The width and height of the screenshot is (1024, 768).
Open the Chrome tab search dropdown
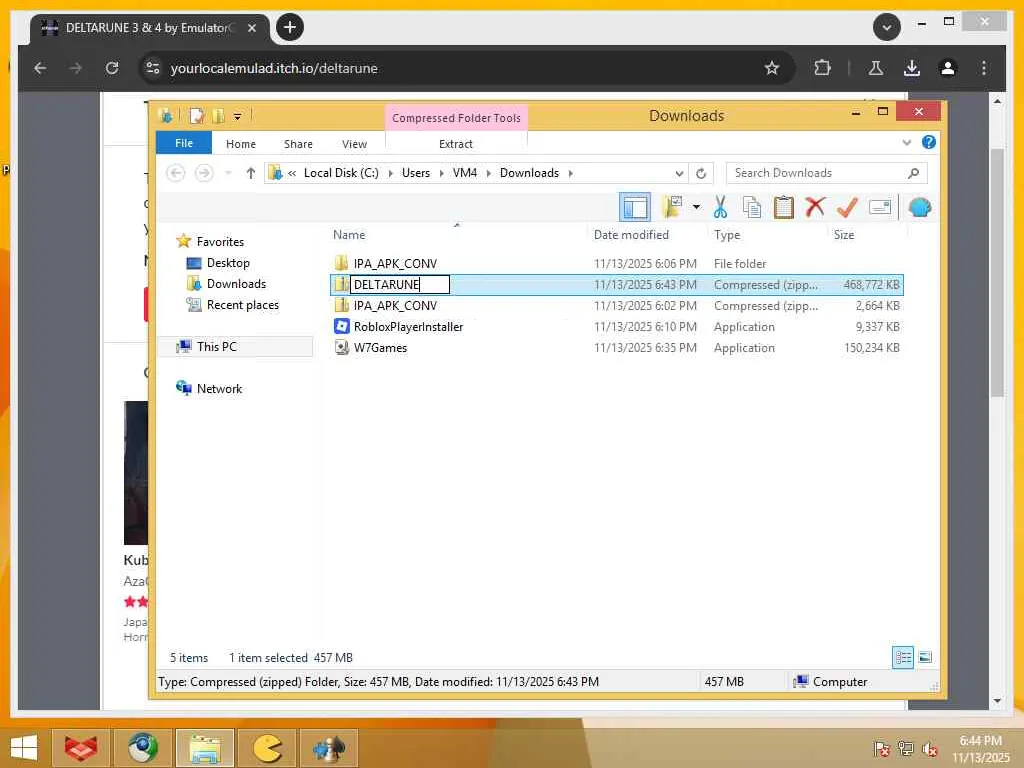[886, 27]
